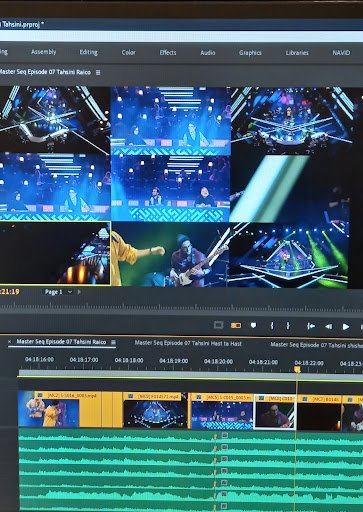Click the first audio track keyframe icon

[225, 435]
